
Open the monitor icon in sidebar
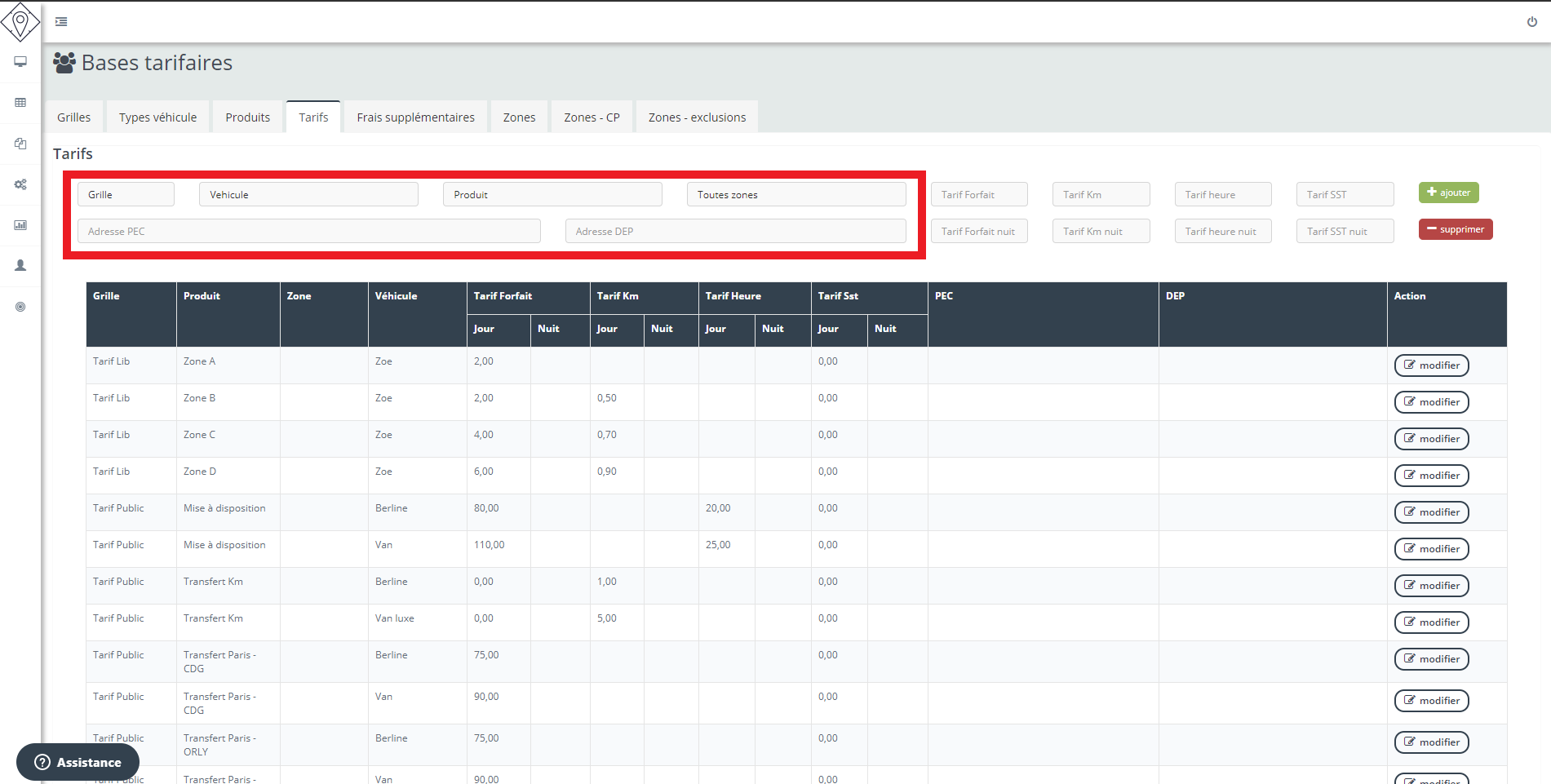pyautogui.click(x=20, y=62)
